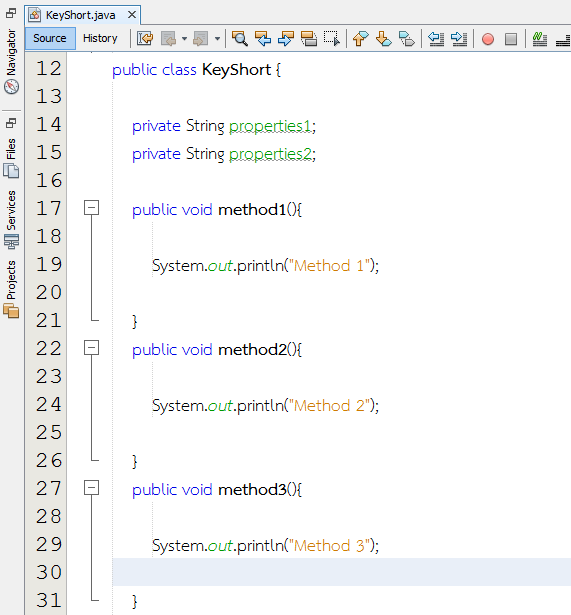Collapse the method2 code fold
Screen dimensions: 571x615
(x=91, y=348)
